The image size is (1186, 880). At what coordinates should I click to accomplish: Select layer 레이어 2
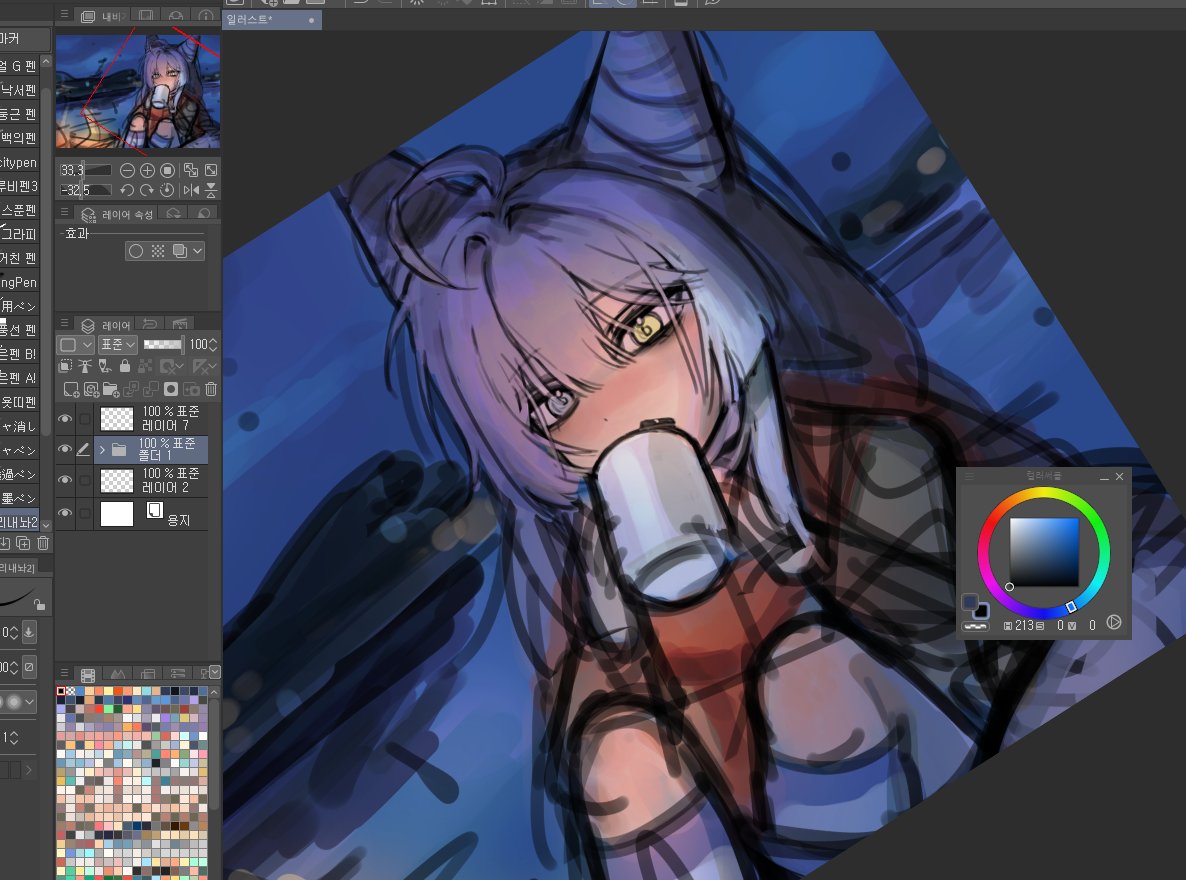pos(150,480)
